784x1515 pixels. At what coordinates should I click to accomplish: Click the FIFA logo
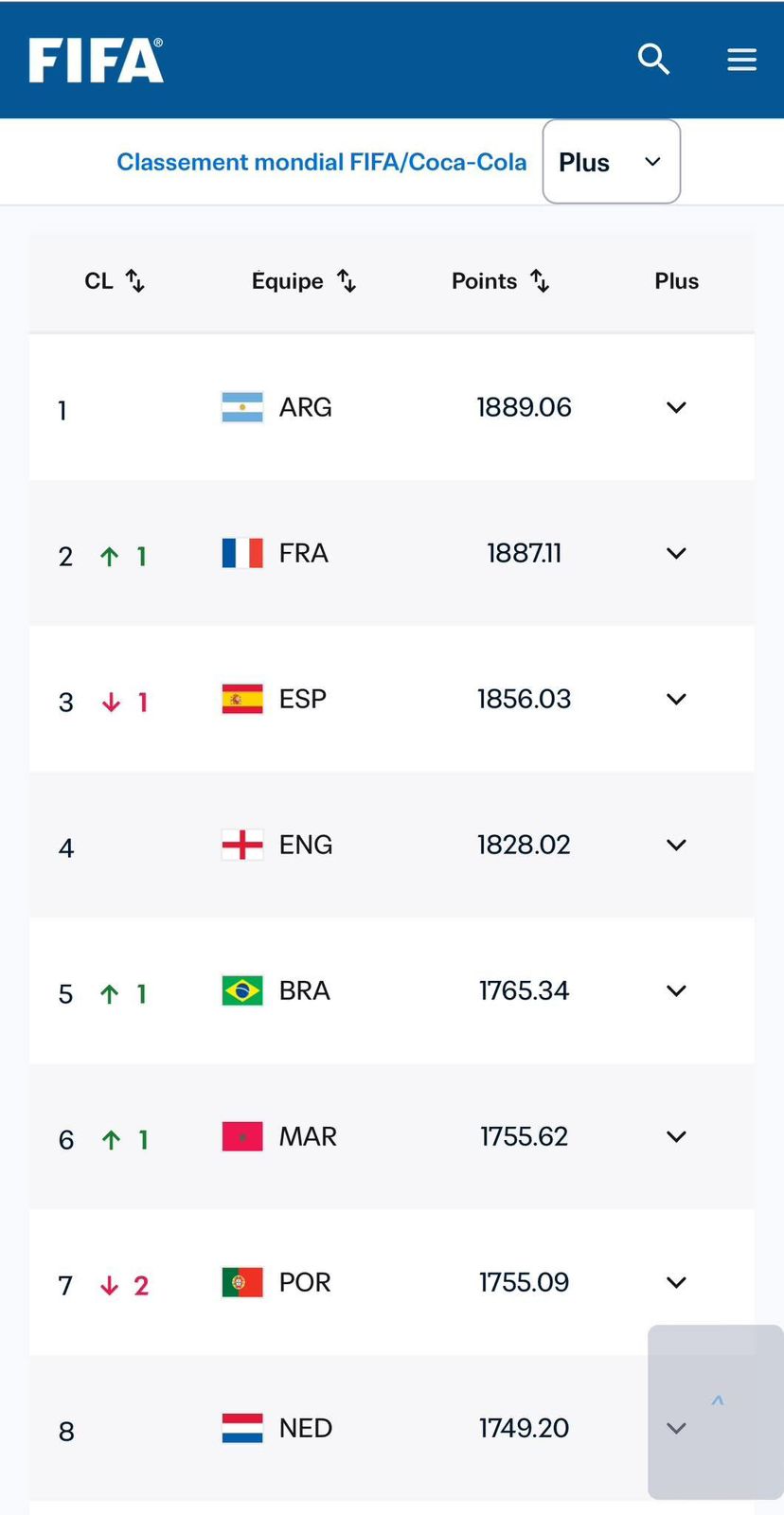[x=96, y=60]
